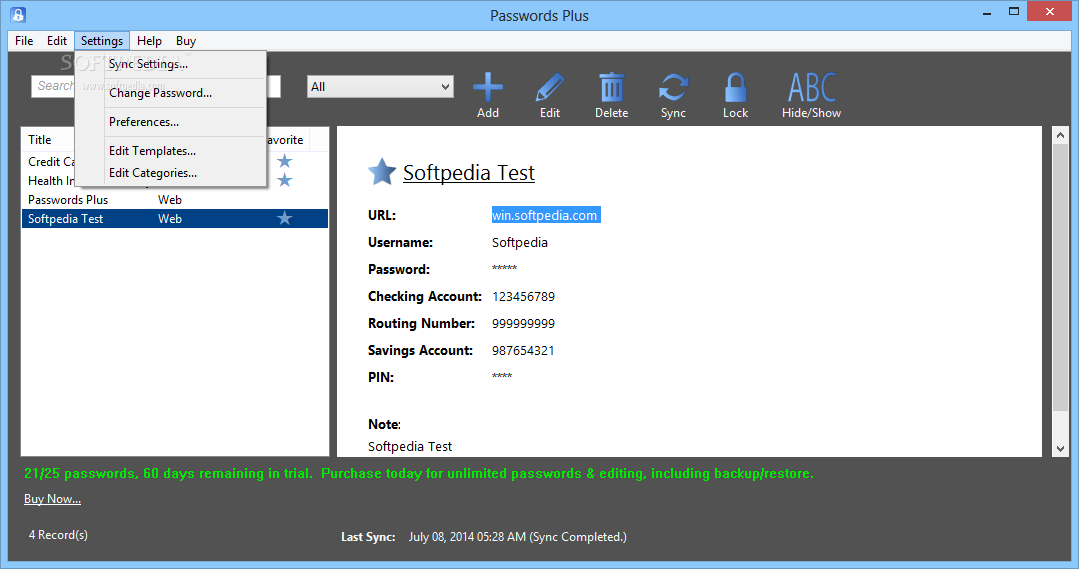
Task: Click the Hide/Show ABC icon
Action: [811, 87]
